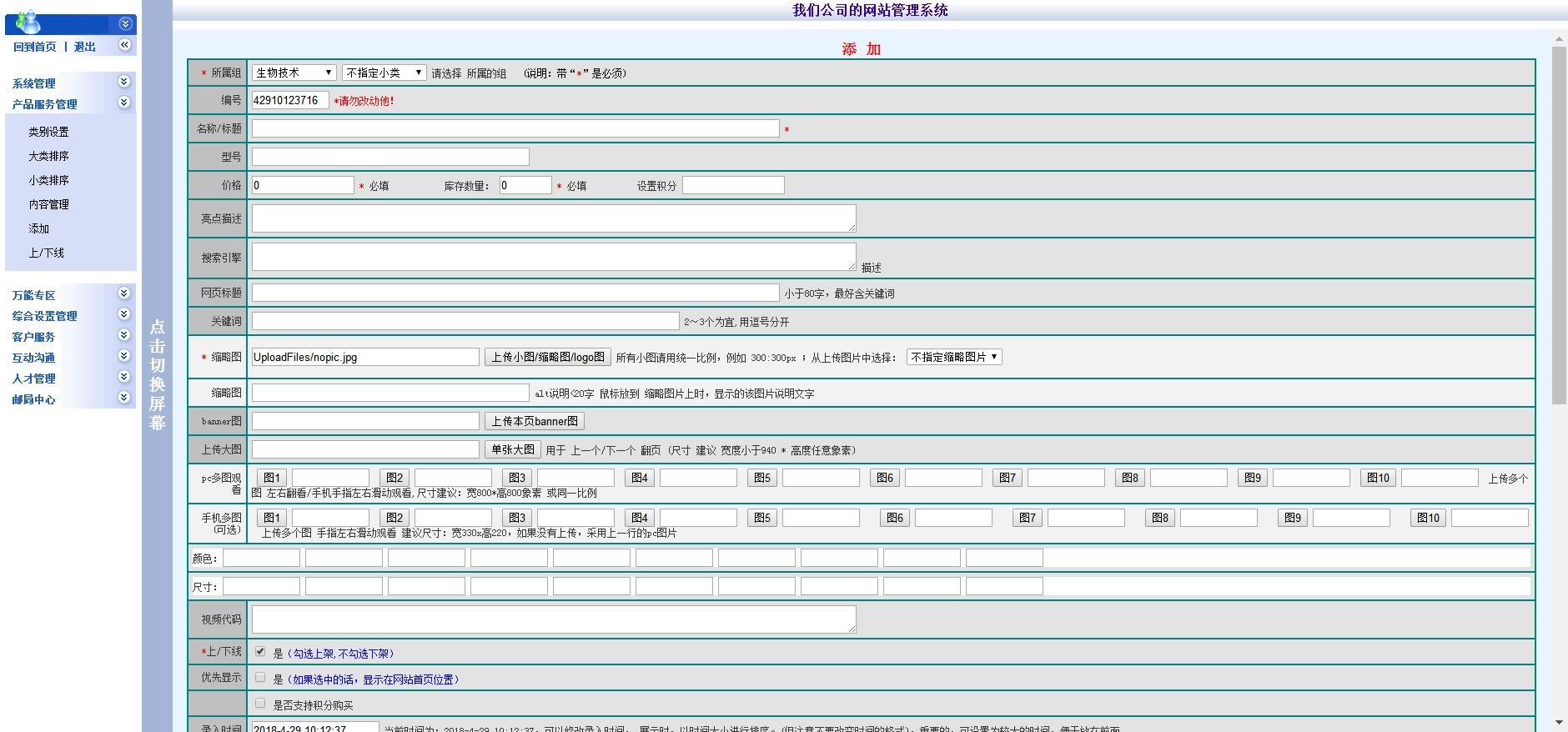Click 上传本页banner图 button
The image size is (1568, 732).
(535, 421)
